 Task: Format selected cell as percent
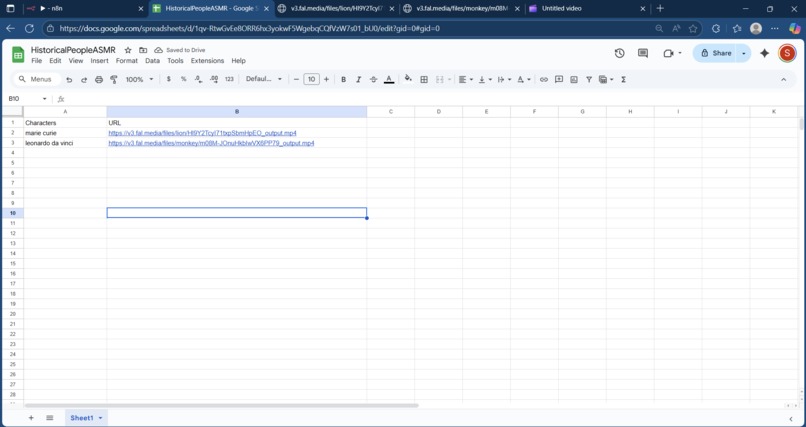[184, 79]
